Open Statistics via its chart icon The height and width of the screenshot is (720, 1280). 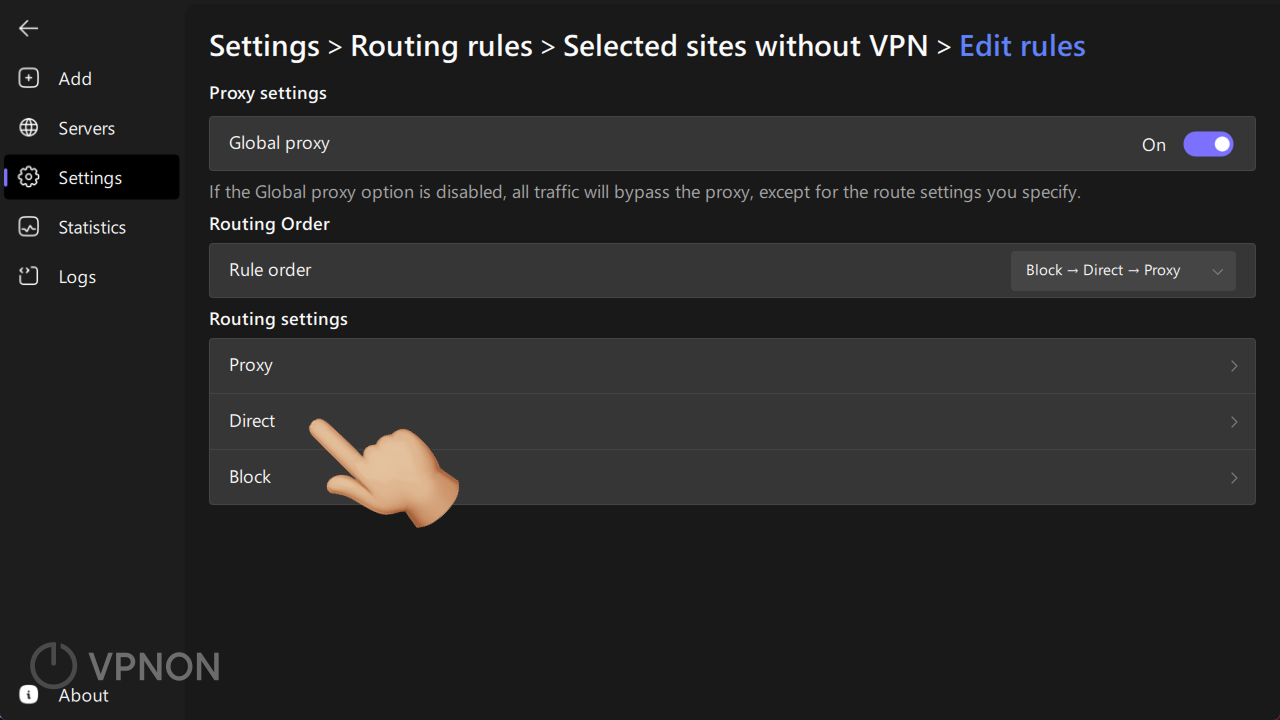click(29, 227)
